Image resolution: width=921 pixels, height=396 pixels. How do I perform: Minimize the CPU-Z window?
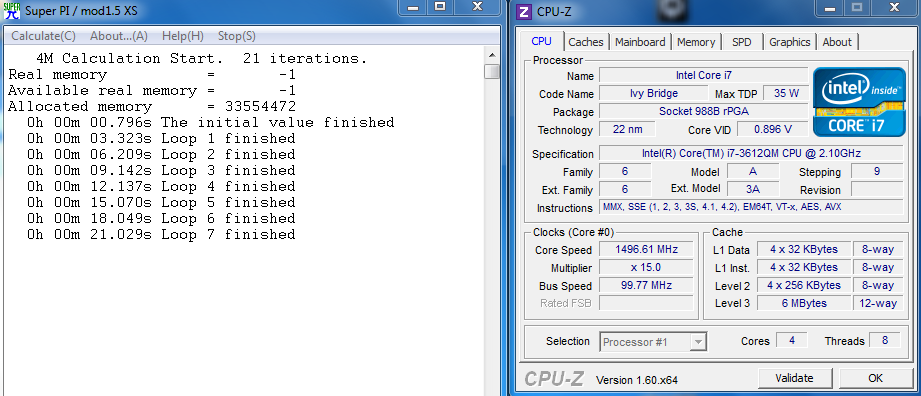tap(831, 7)
